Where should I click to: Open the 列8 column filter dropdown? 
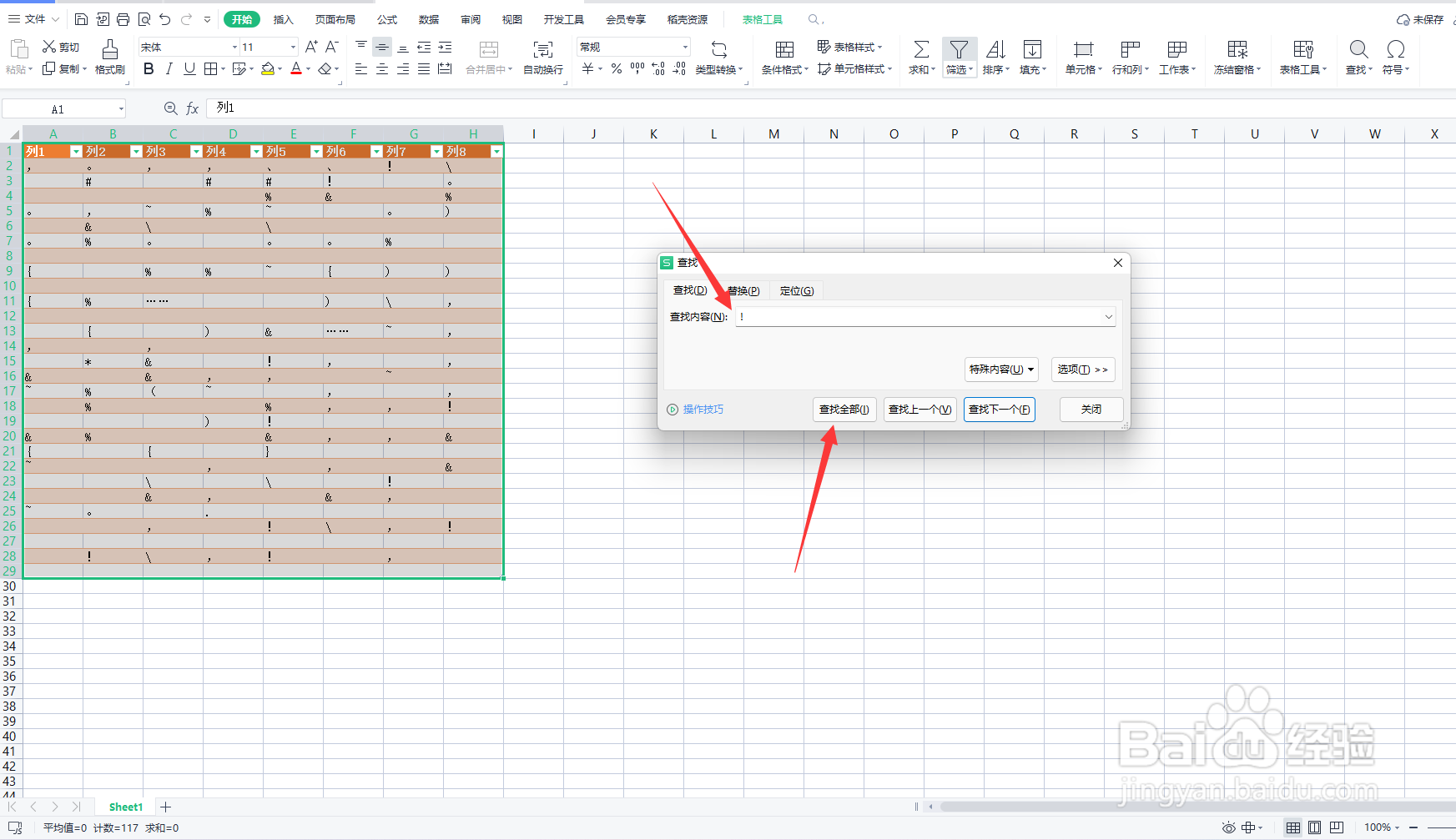496,151
